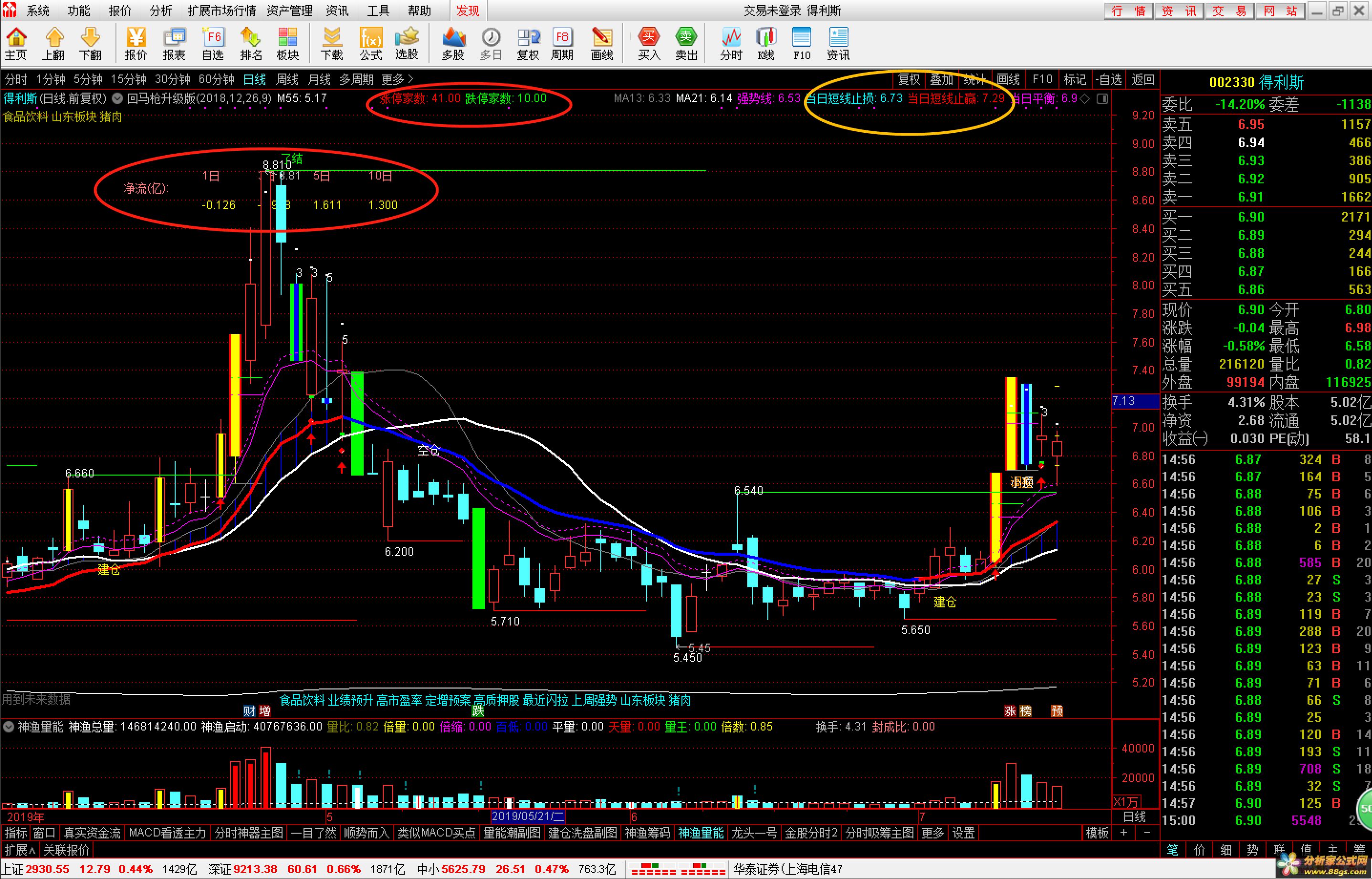
Task: Select the 15分钟 period
Action: (128, 79)
